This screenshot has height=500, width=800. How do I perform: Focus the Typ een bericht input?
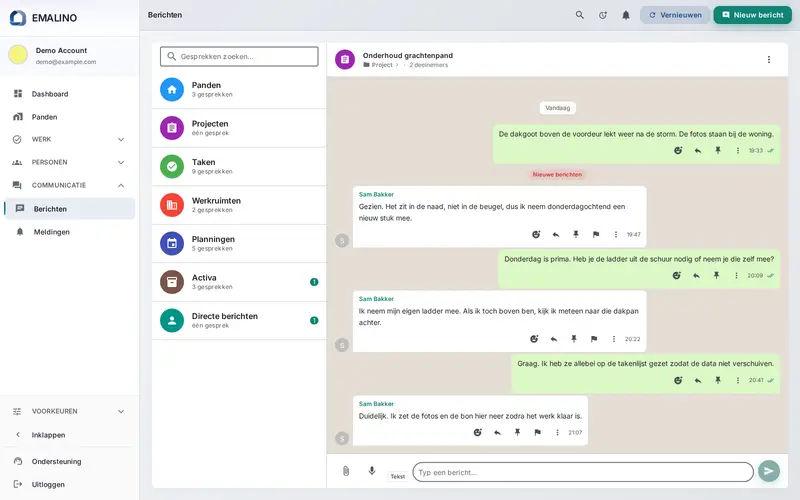[583, 472]
